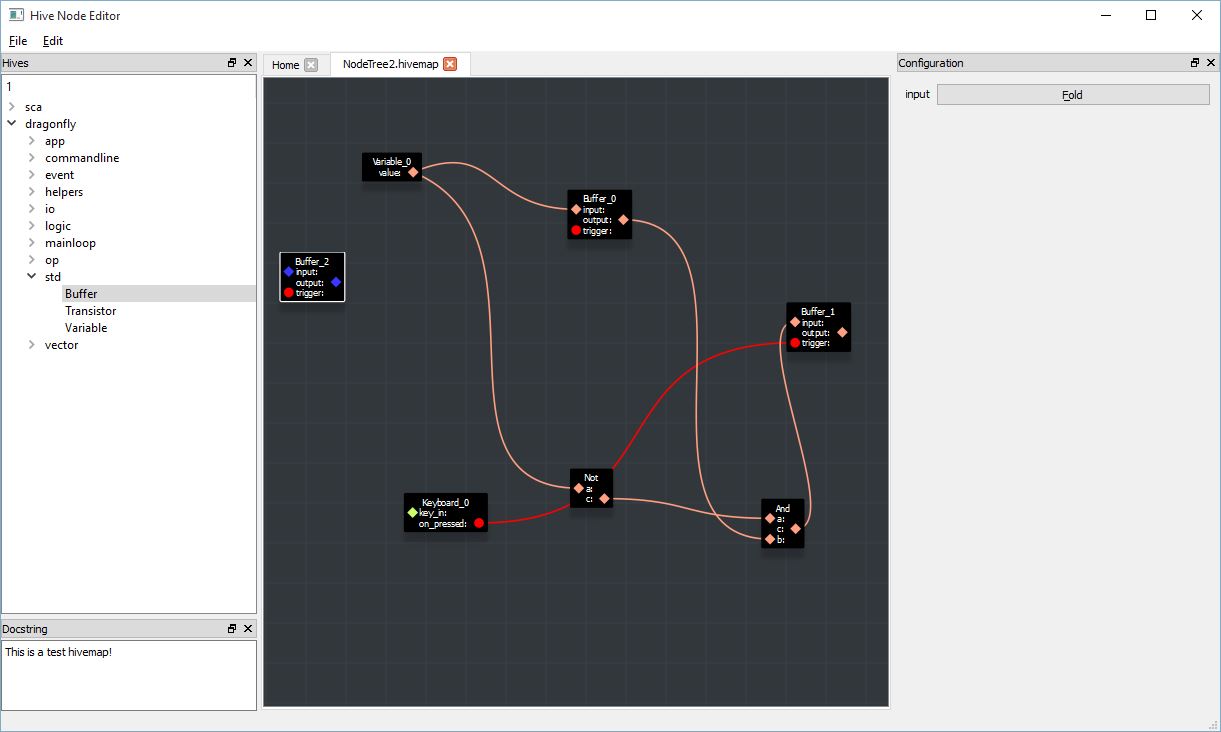The height and width of the screenshot is (732, 1221).
Task: Click Not node output c pin
Action: tap(604, 499)
